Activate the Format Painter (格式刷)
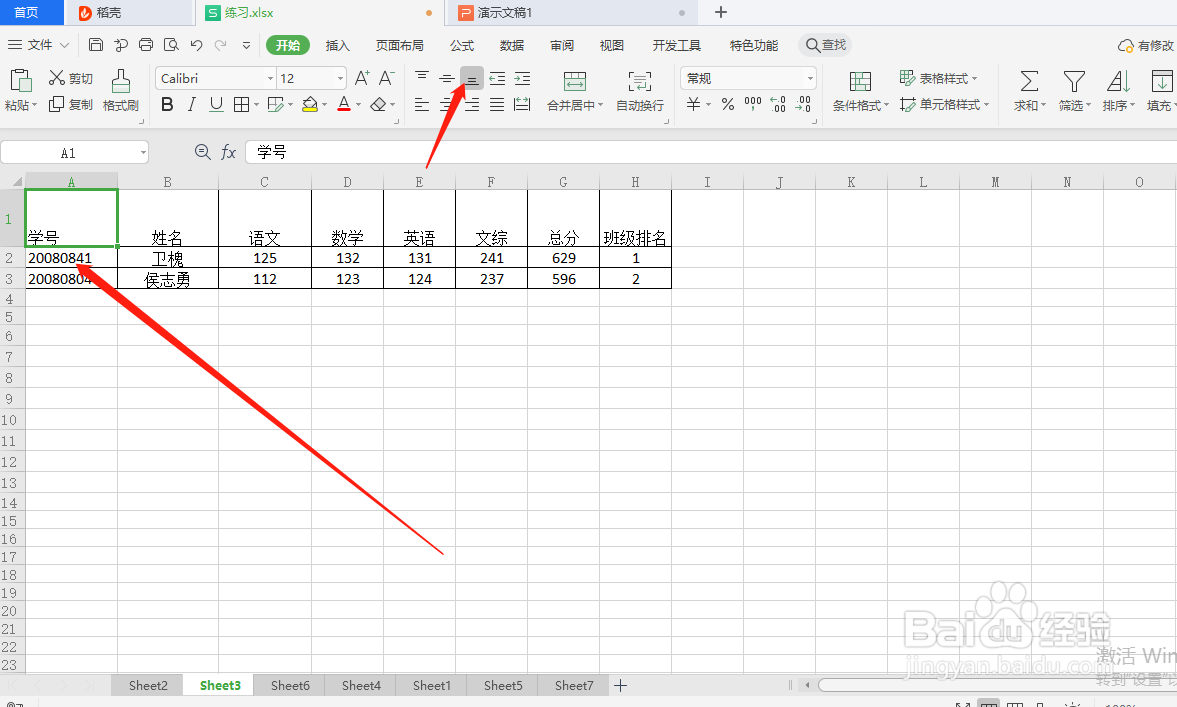Viewport: 1177px width, 707px height. pyautogui.click(x=121, y=91)
